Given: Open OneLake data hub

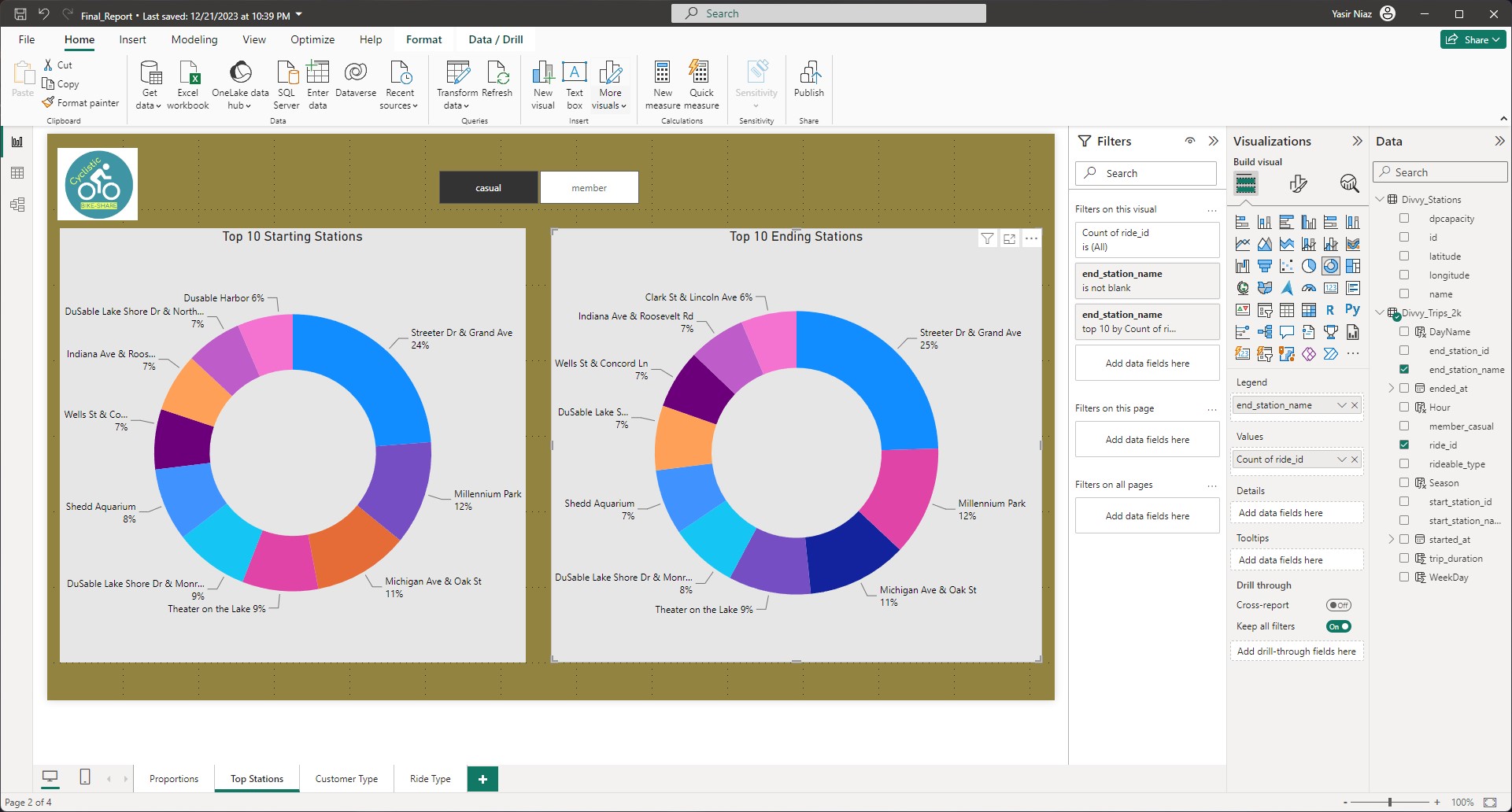Looking at the screenshot, I should click(x=240, y=85).
